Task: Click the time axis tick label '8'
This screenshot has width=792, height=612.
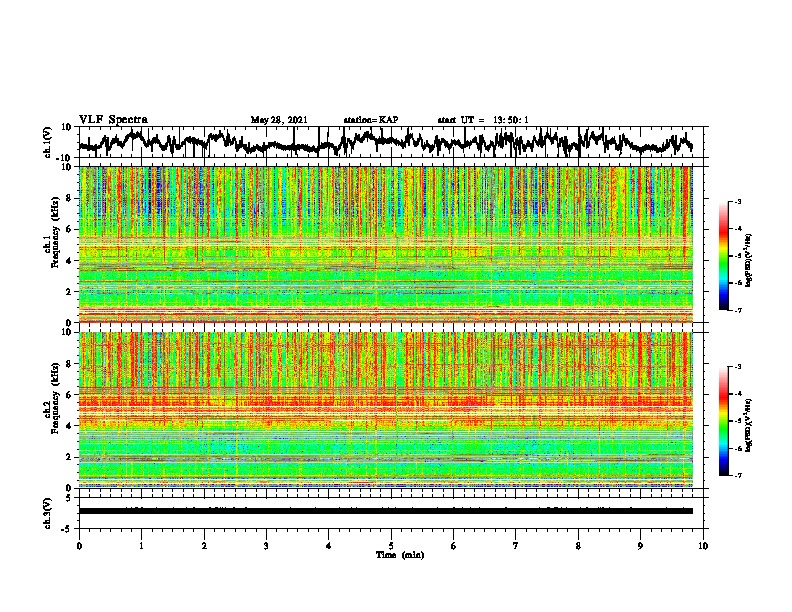Action: click(x=578, y=546)
